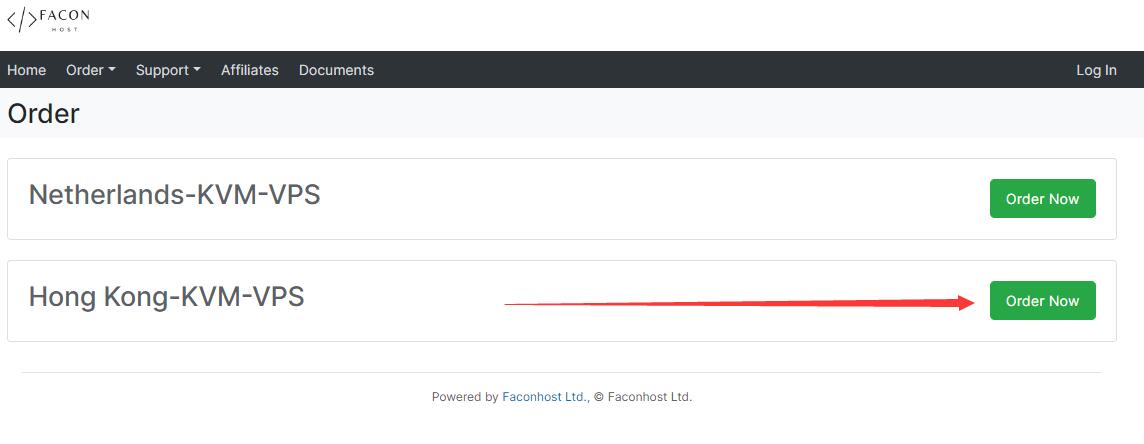
Task: Order Now for Netherlands-KVM-VPS
Action: click(x=1043, y=198)
